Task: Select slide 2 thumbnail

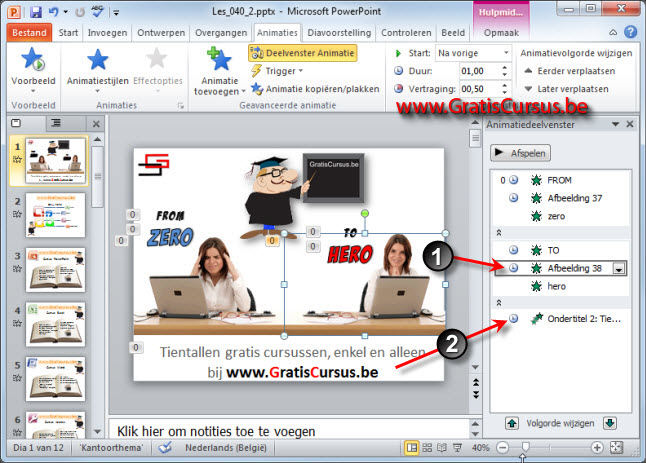Action: [56, 215]
